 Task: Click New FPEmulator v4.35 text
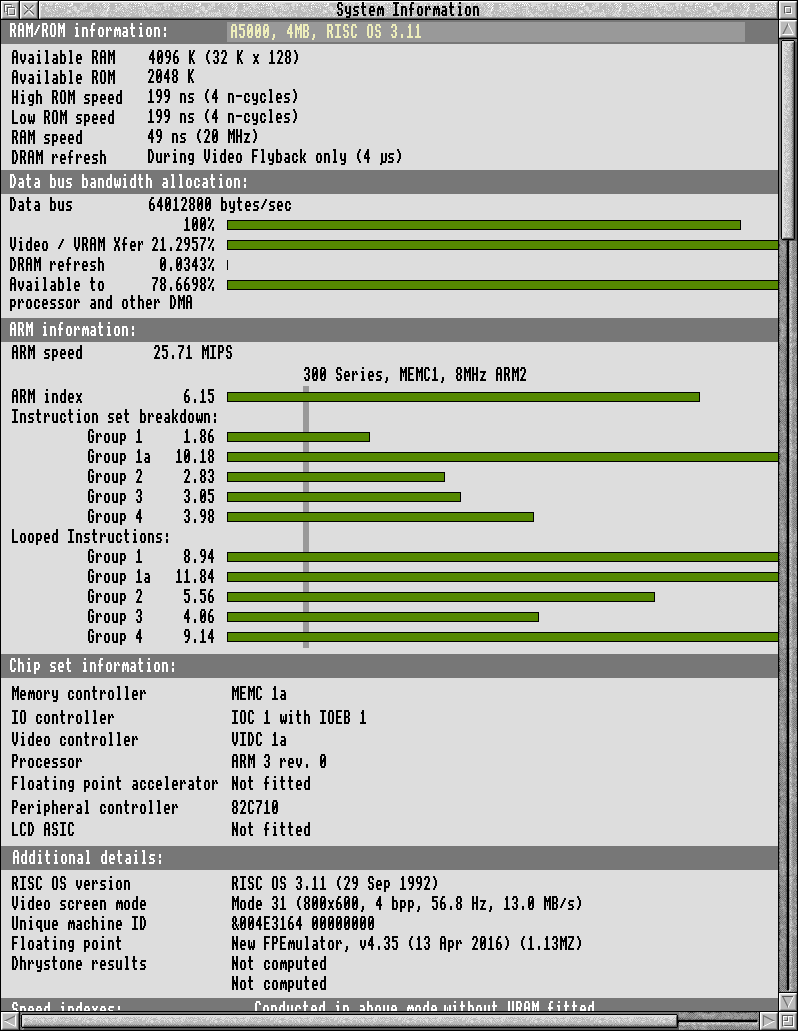pos(406,944)
